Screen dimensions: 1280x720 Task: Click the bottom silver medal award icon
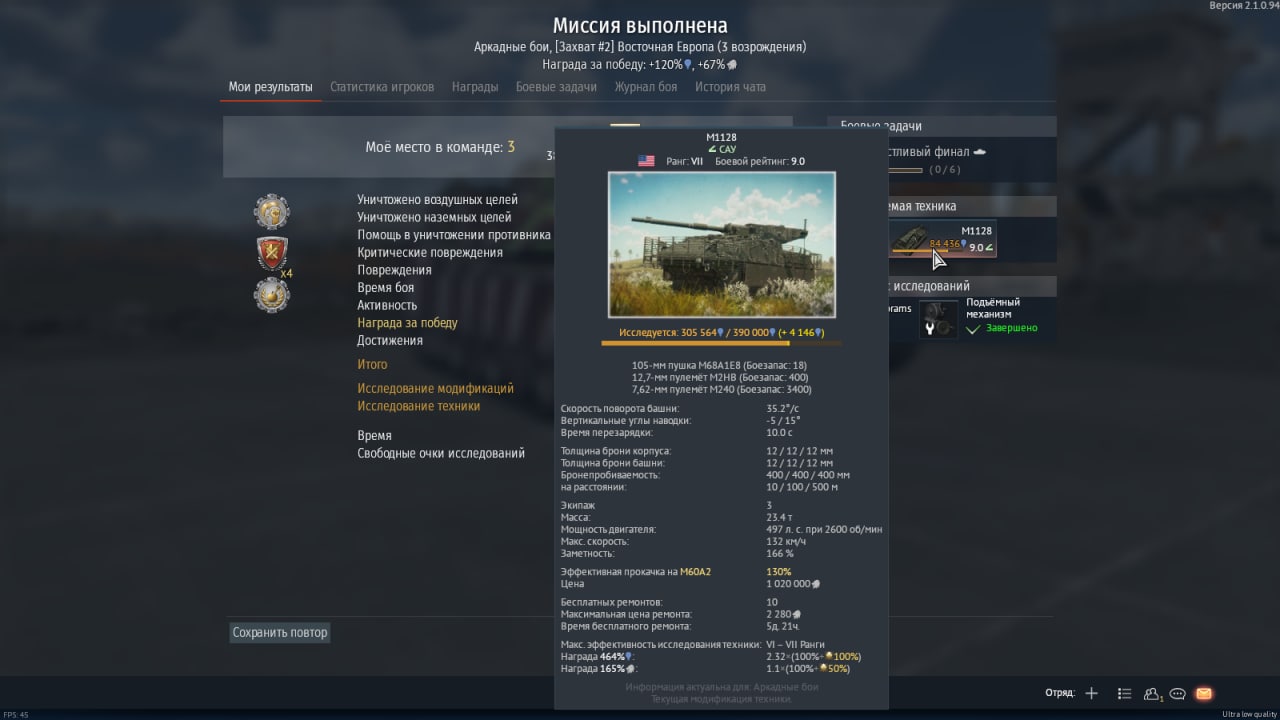pyautogui.click(x=272, y=295)
